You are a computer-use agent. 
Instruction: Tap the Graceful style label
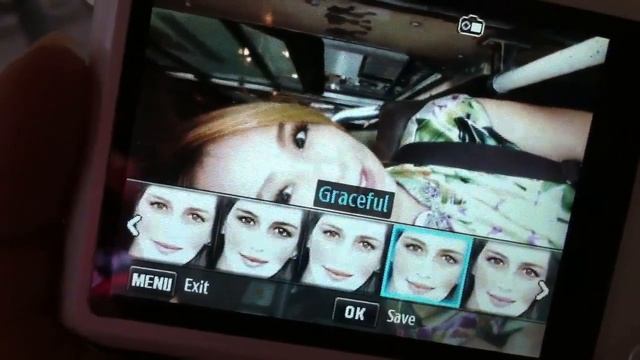click(353, 200)
